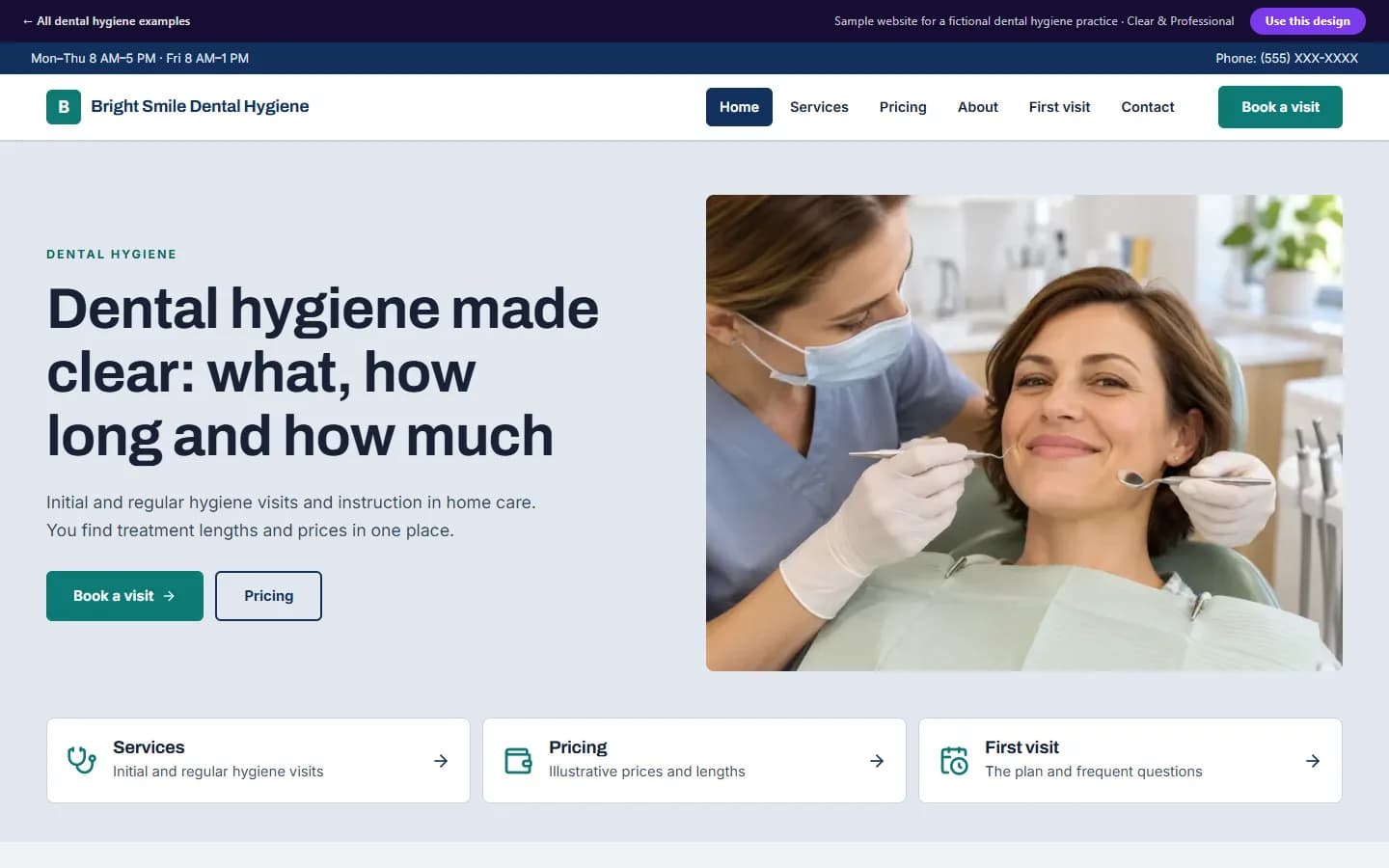Open First visit in the navigation bar
This screenshot has height=868, width=1389.
(x=1059, y=107)
